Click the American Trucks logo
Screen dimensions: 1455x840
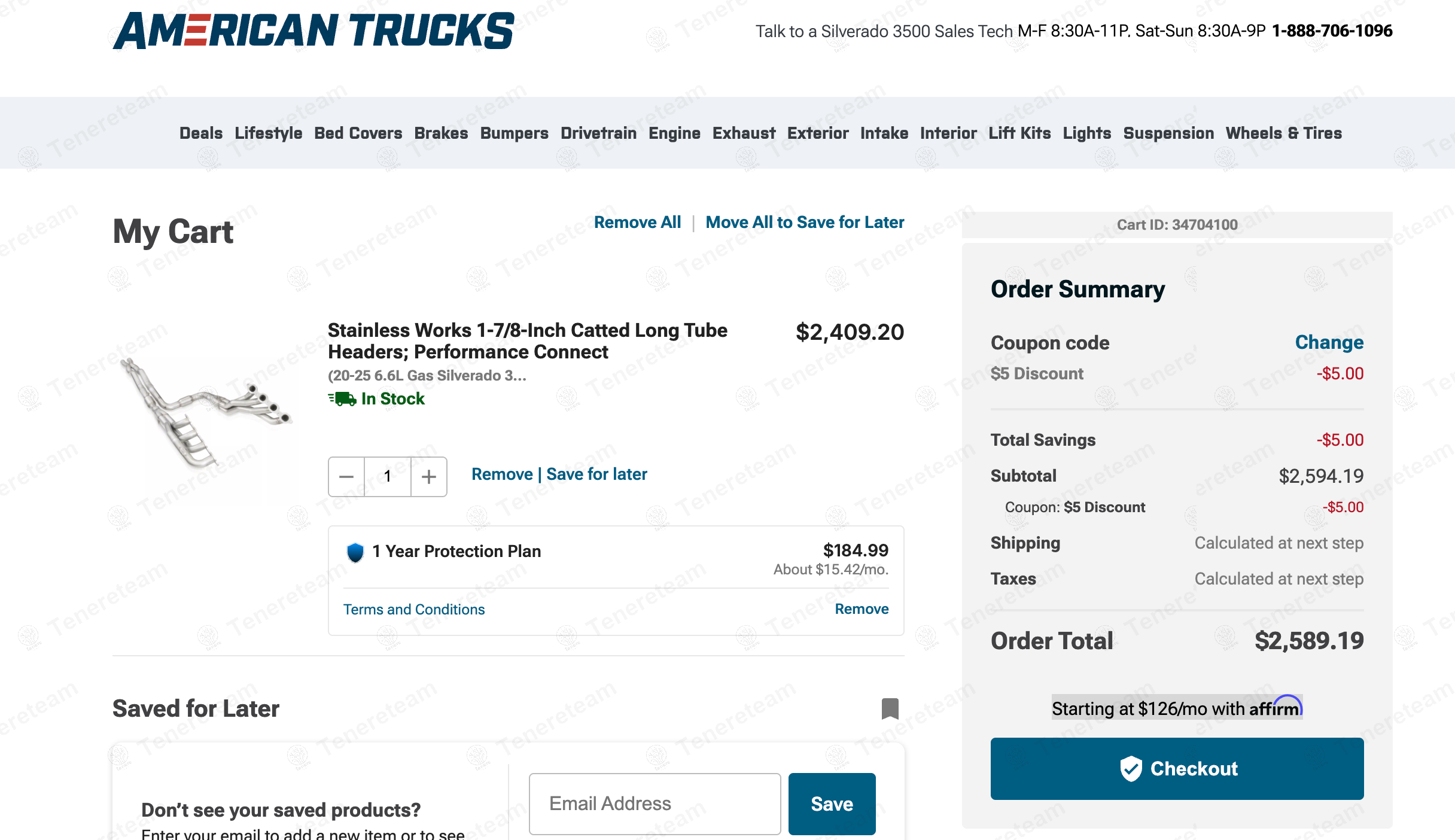coord(313,31)
